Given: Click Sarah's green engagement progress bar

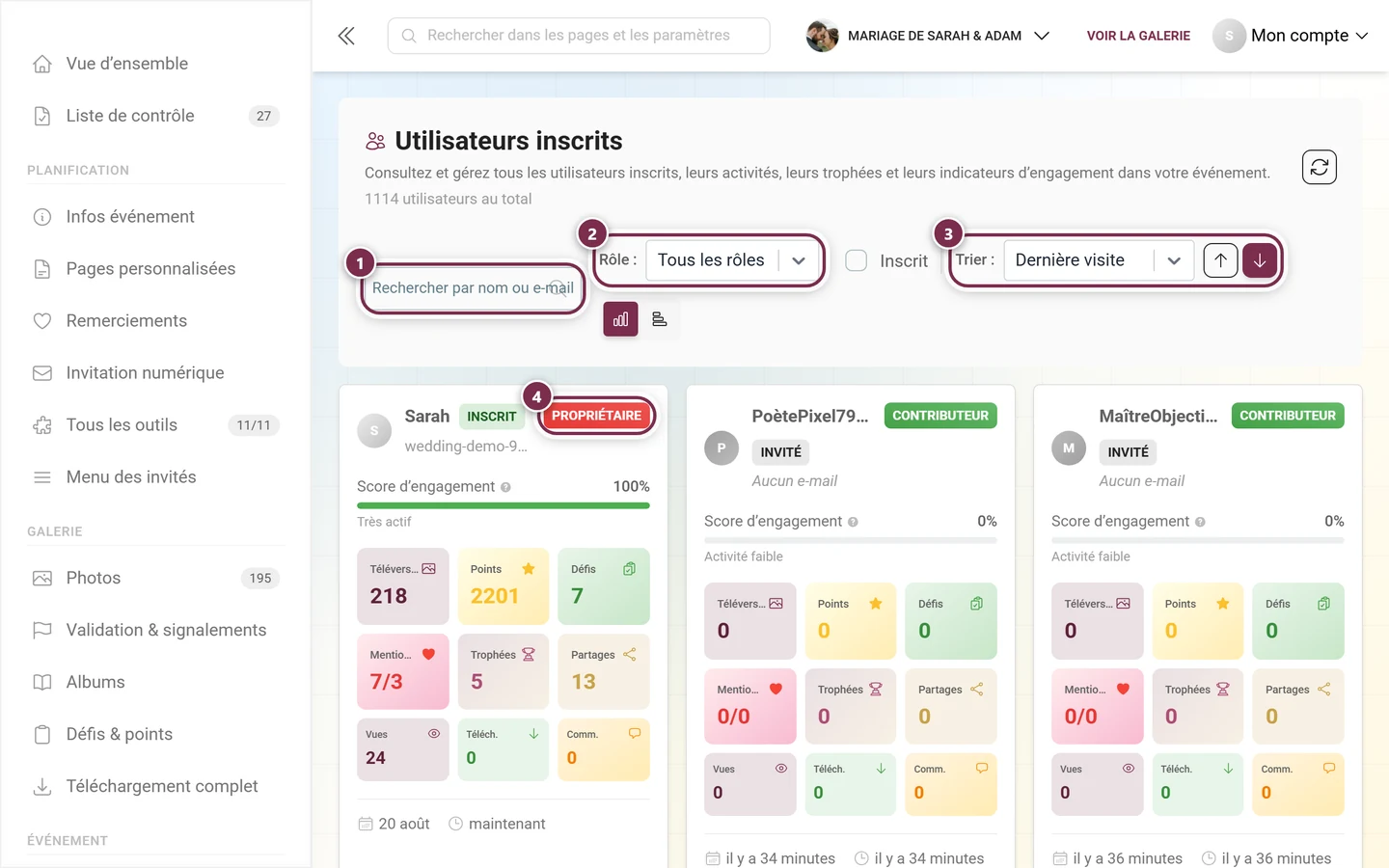Looking at the screenshot, I should (x=504, y=505).
